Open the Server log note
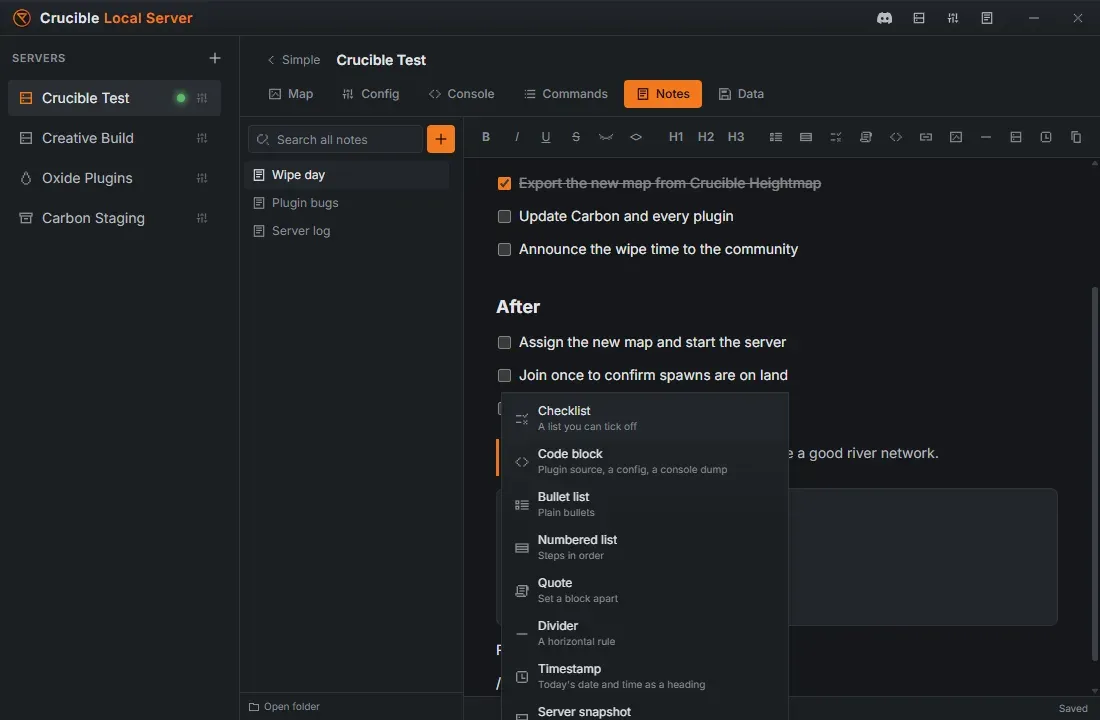The height and width of the screenshot is (720, 1100). point(347,231)
